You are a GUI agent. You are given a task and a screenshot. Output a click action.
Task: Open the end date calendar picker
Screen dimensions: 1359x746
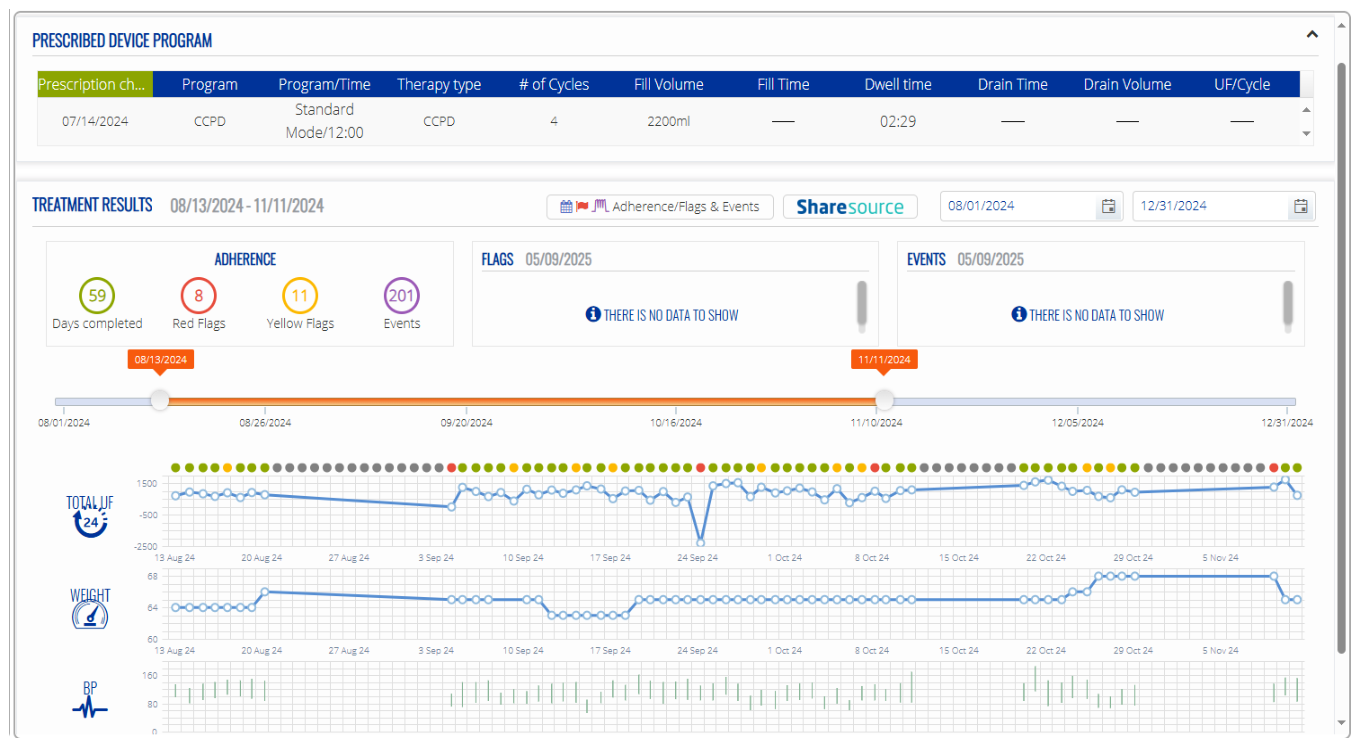(x=1300, y=206)
